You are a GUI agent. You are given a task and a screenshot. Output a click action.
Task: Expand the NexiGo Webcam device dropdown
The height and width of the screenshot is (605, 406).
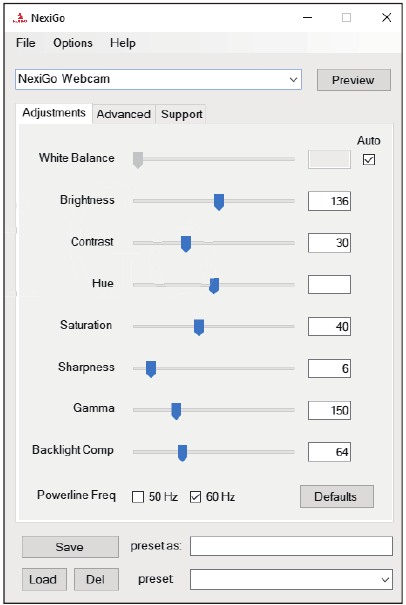(x=158, y=79)
